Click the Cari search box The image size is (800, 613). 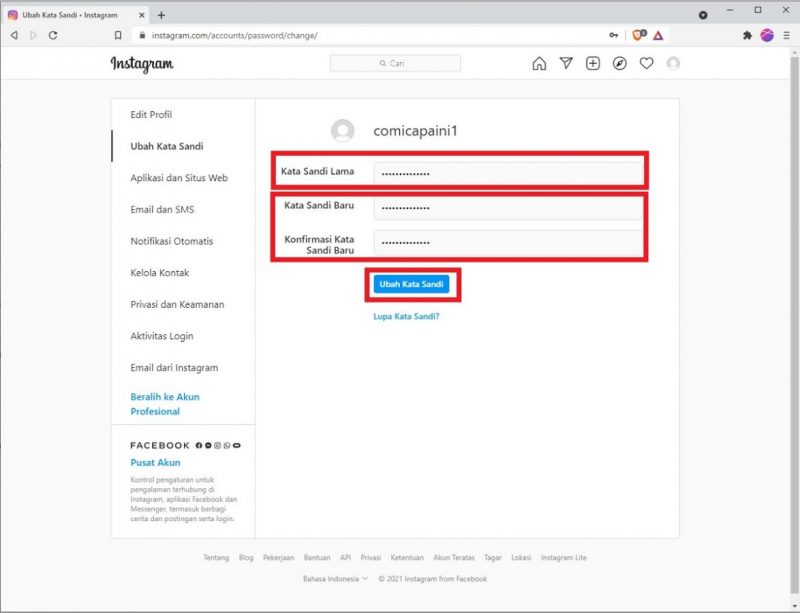[395, 63]
